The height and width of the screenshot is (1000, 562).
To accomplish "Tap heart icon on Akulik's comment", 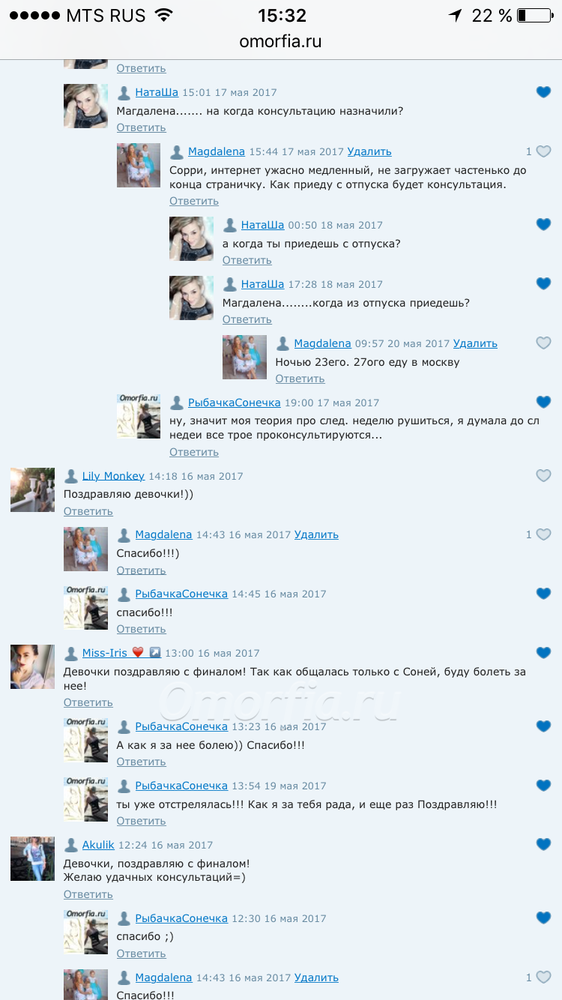I will click(544, 844).
